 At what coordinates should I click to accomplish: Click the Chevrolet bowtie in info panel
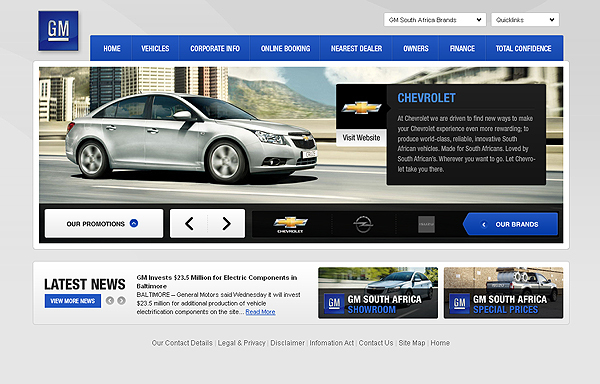pos(361,108)
